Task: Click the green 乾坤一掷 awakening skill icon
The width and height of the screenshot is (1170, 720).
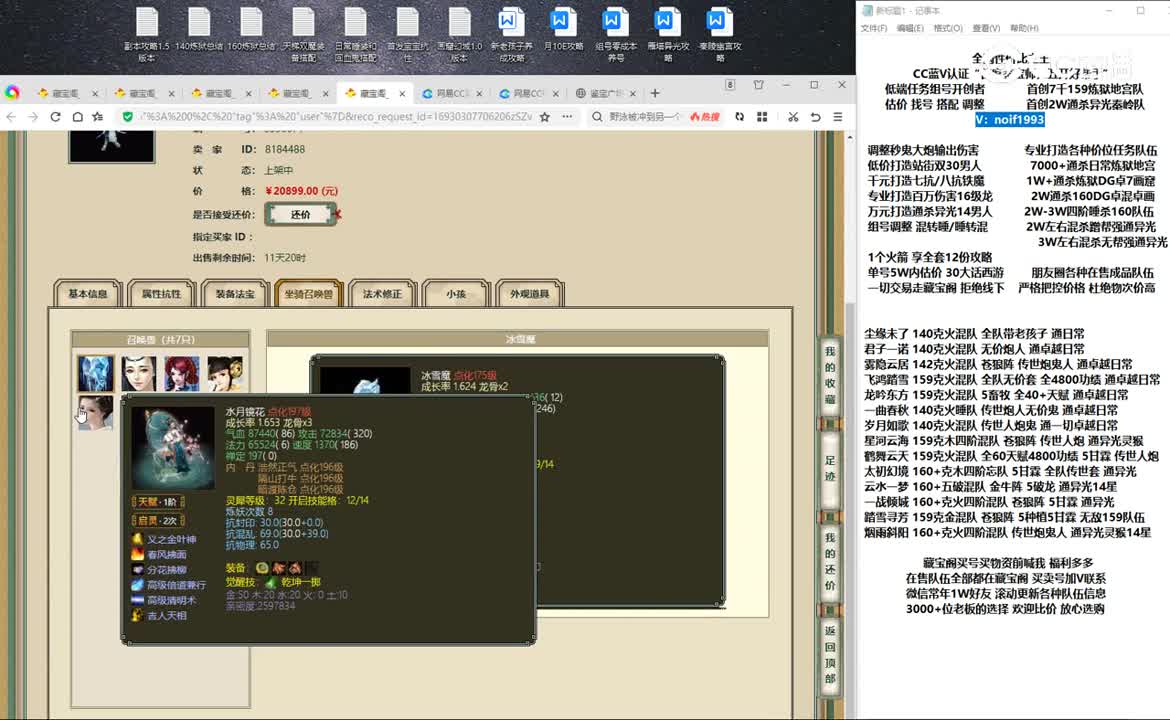Action: click(x=271, y=582)
